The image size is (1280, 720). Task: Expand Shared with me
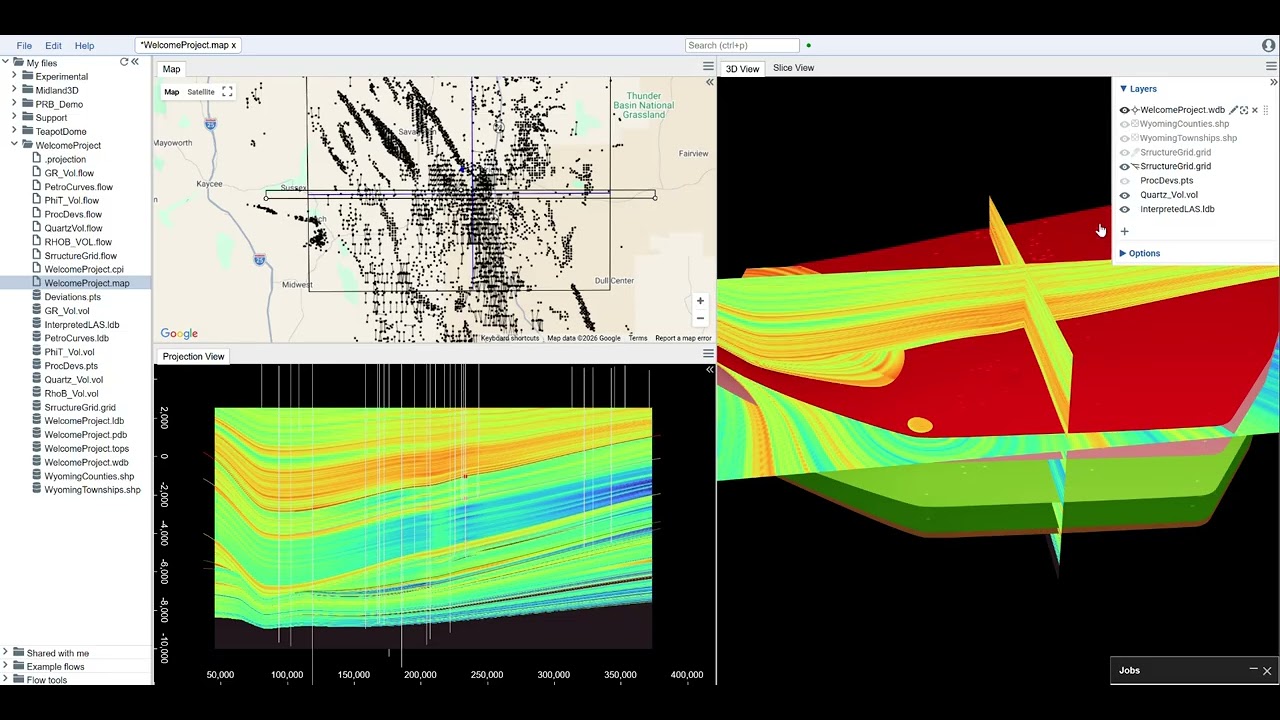[x=5, y=653]
